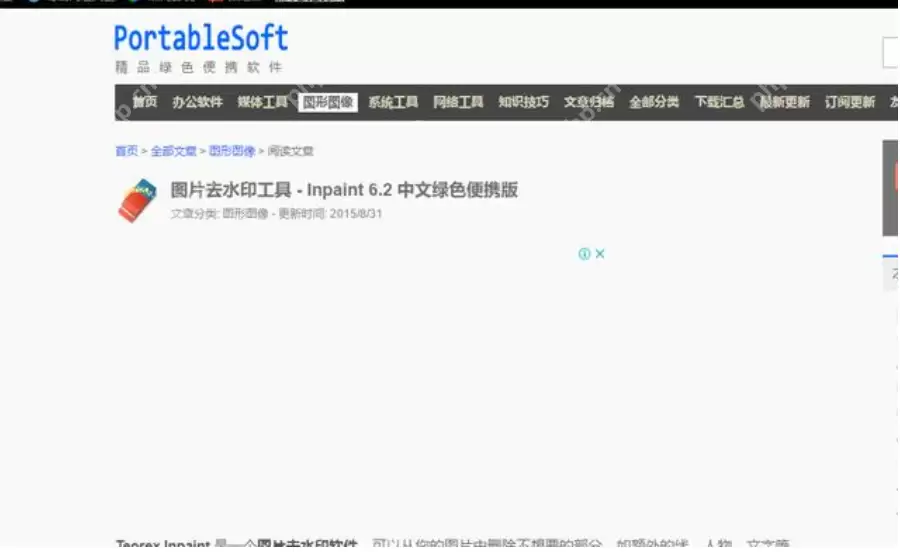Close the ad with X icon

(600, 254)
